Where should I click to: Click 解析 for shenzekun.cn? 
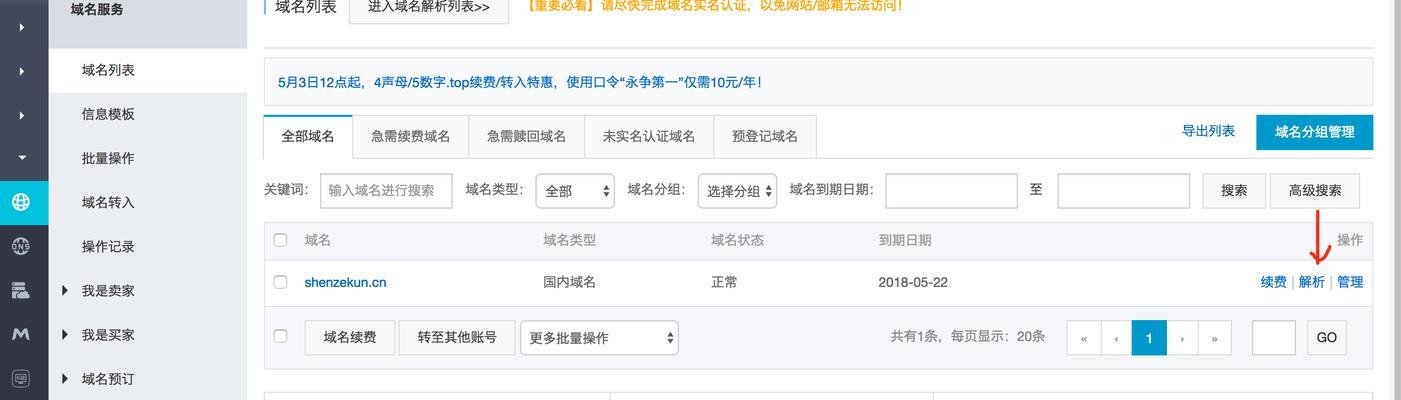(1311, 282)
